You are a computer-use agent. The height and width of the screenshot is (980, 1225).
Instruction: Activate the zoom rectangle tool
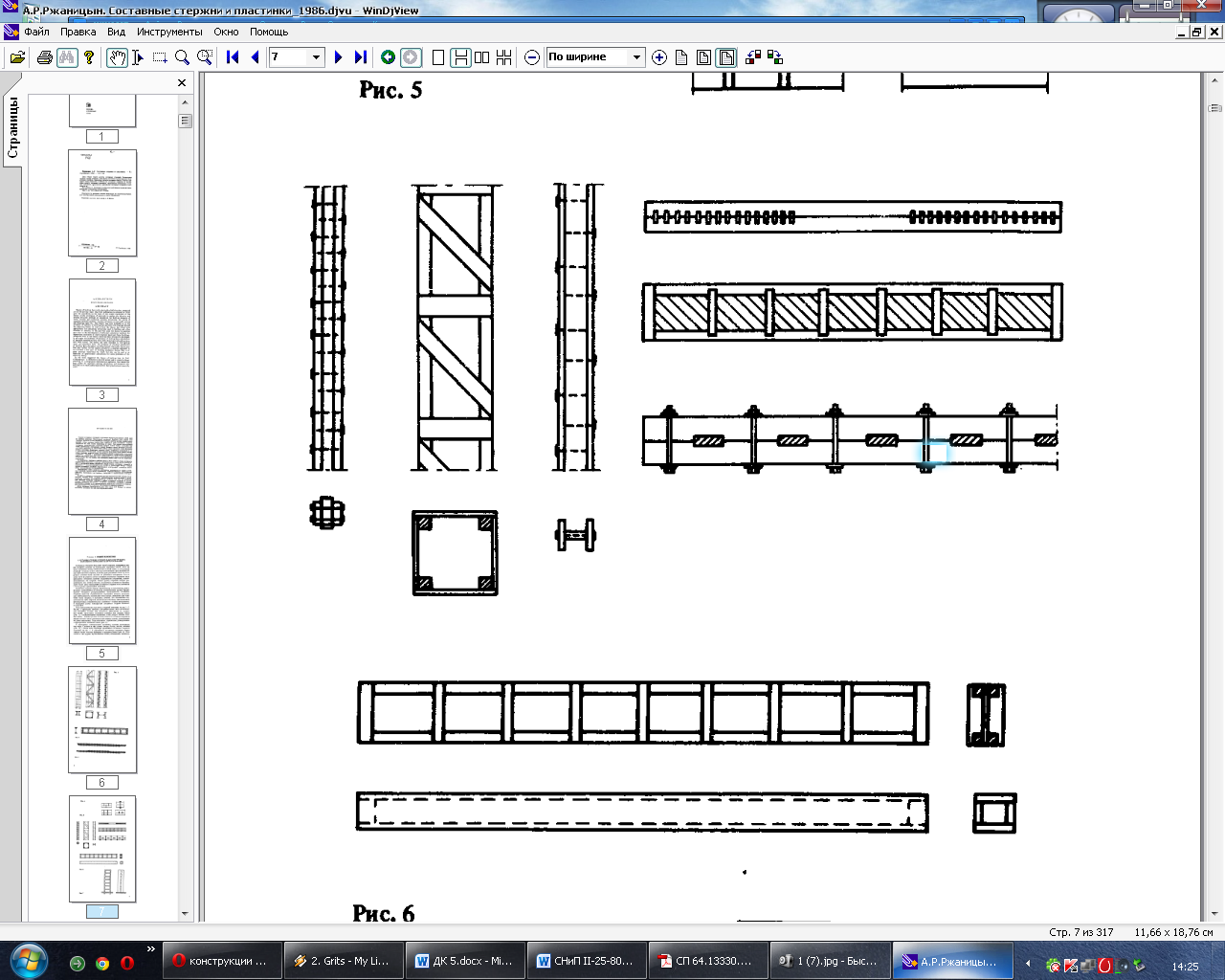click(x=204, y=57)
